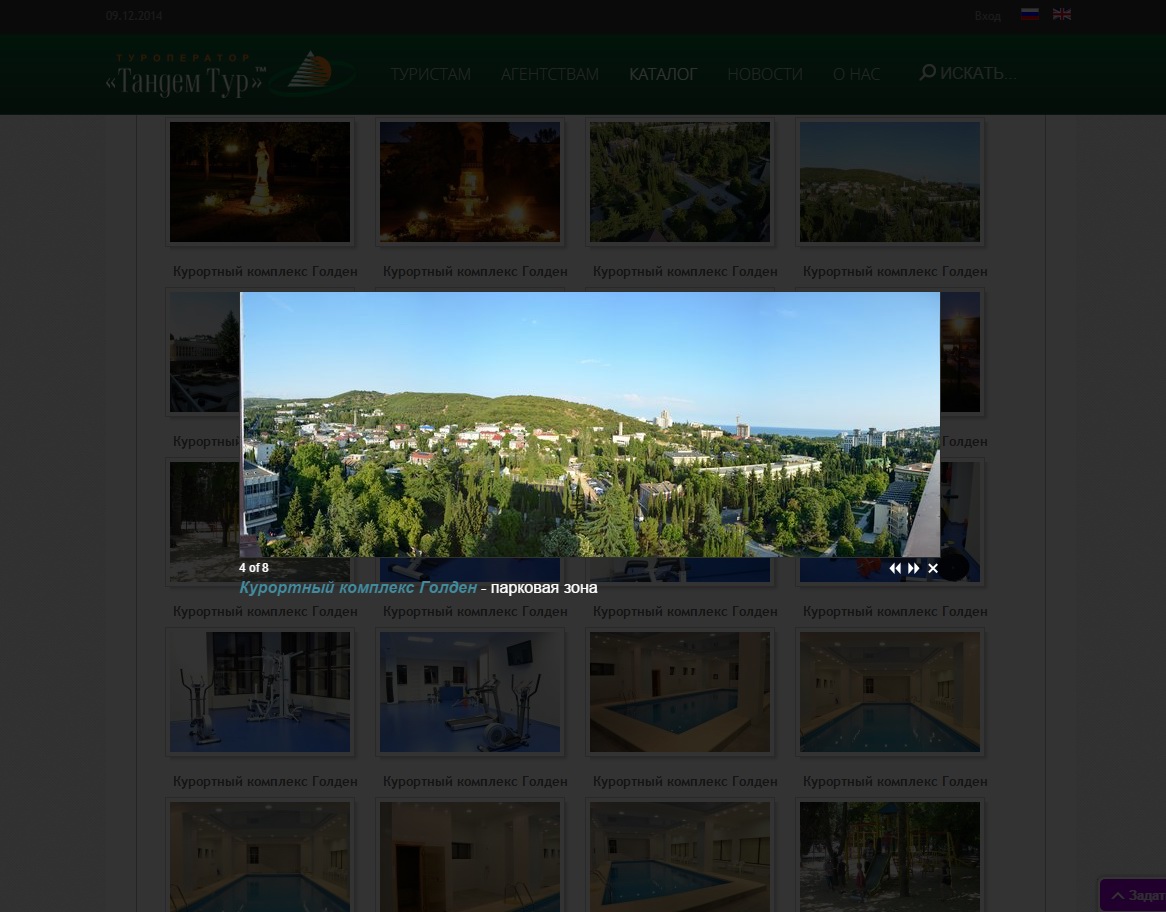Click the Курортный комплекс Голден caption link

(x=358, y=588)
